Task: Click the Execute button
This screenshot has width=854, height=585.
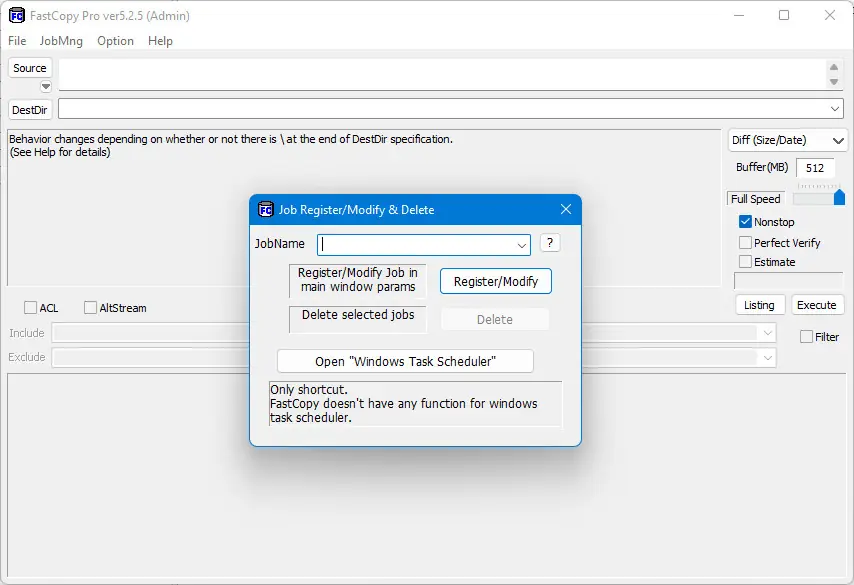Action: [816, 305]
